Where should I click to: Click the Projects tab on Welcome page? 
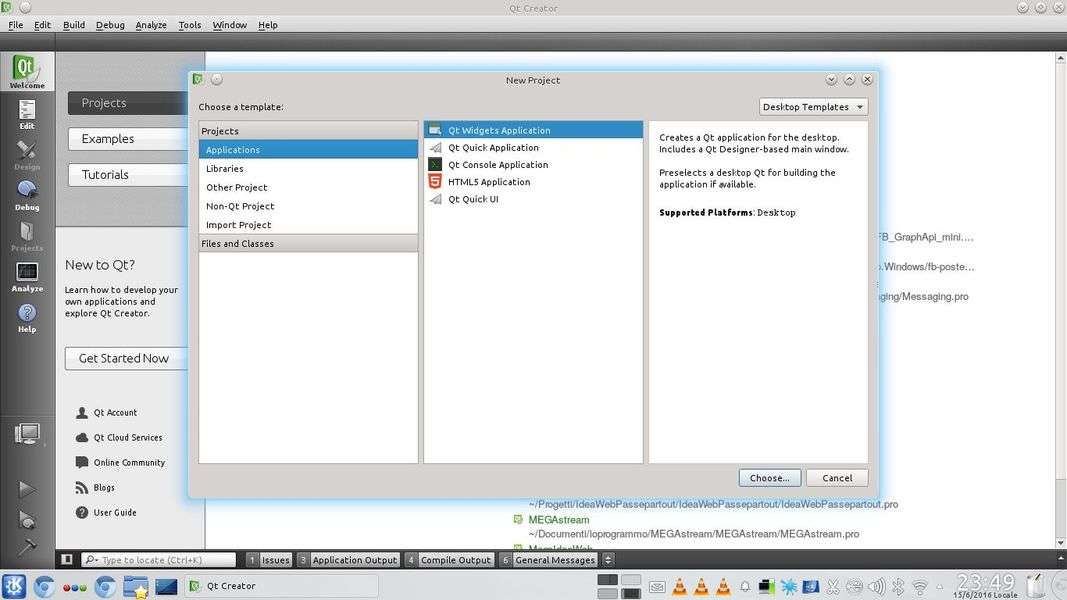point(128,103)
